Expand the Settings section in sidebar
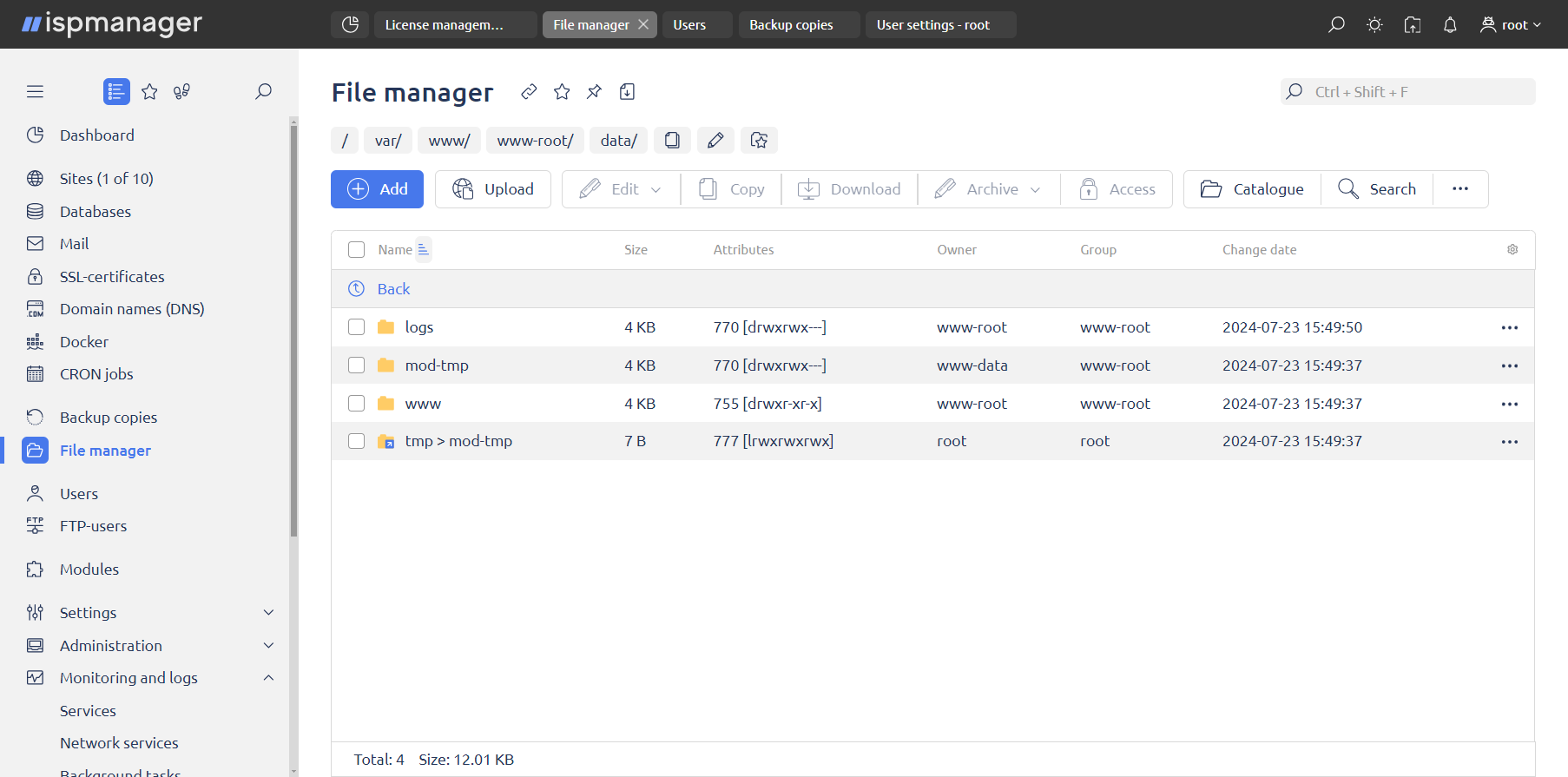Screen dimensions: 1568x777 pyautogui.click(x=268, y=613)
